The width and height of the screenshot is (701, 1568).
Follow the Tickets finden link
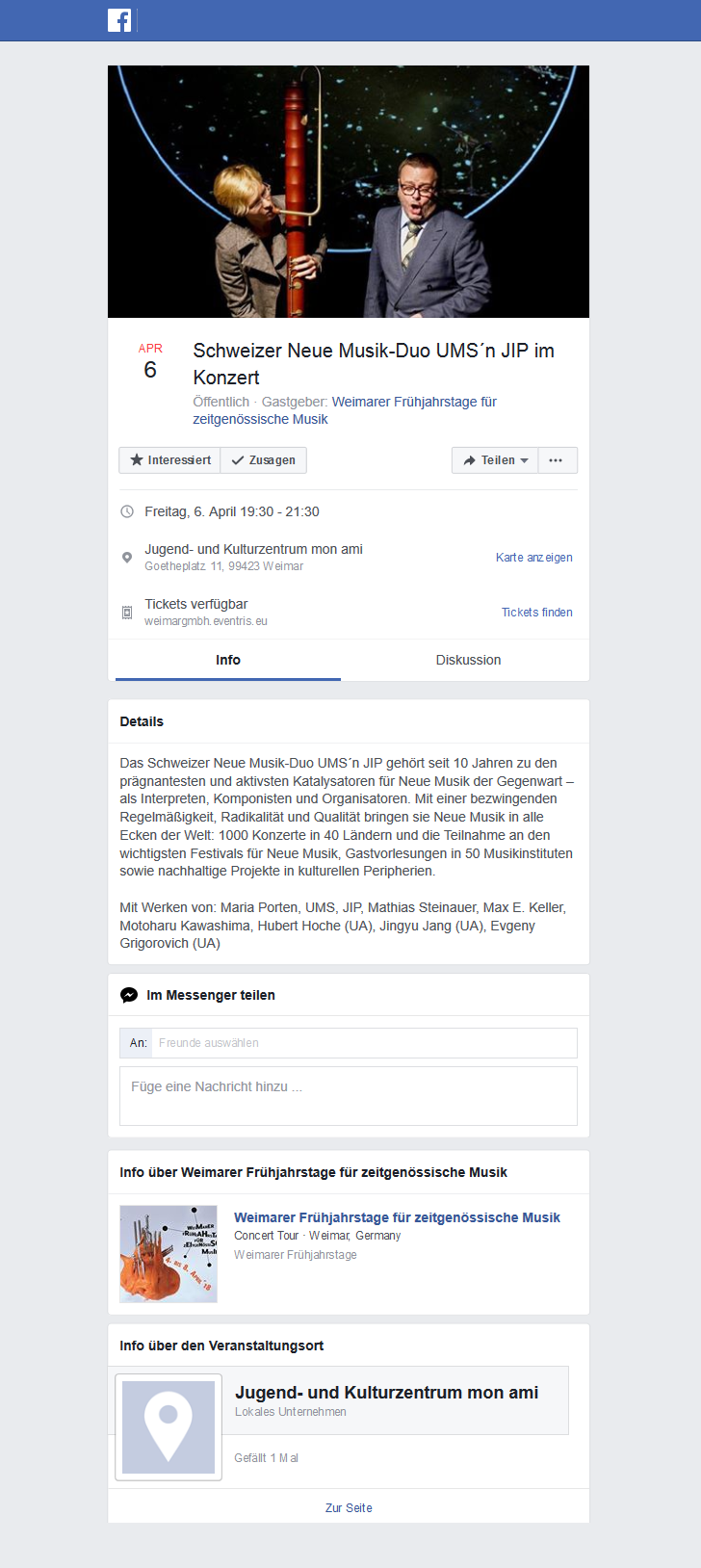[537, 613]
